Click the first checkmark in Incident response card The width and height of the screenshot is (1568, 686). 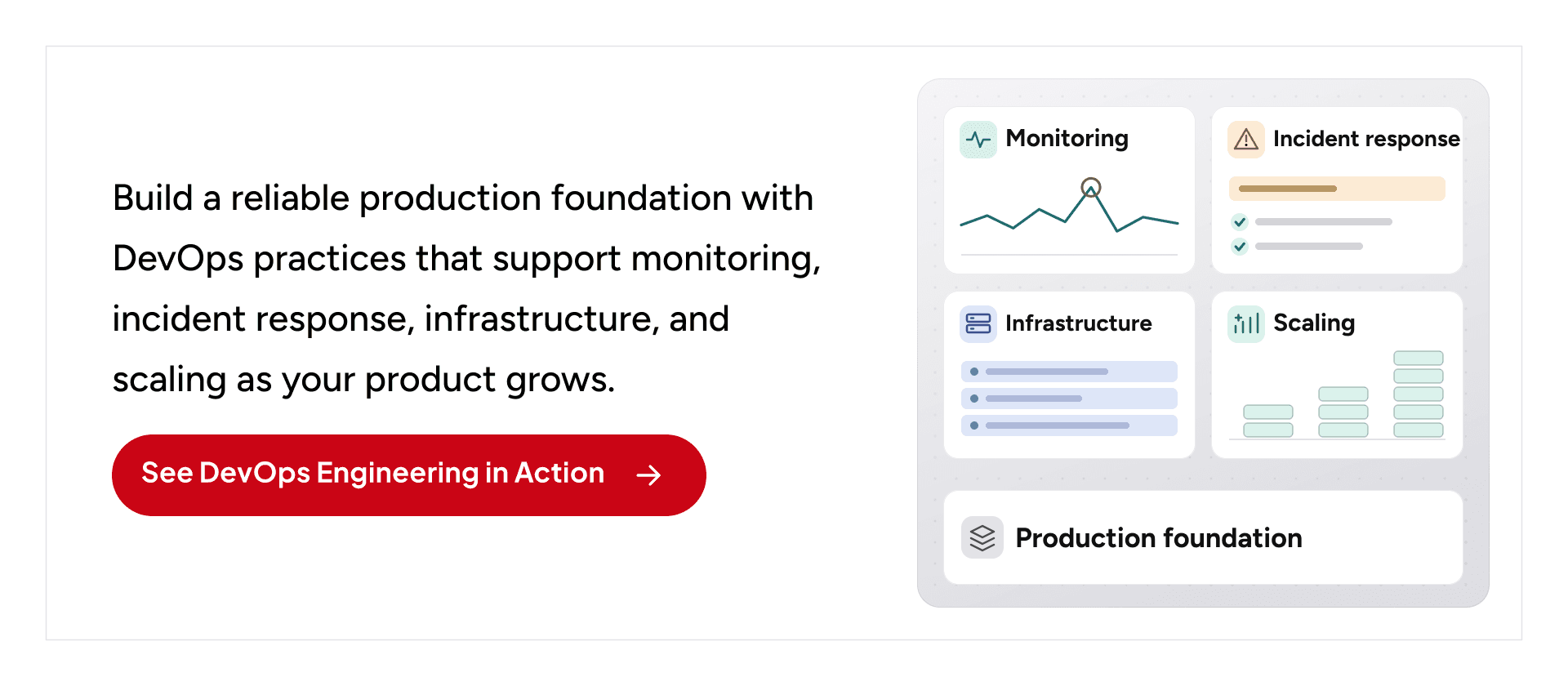click(1240, 221)
